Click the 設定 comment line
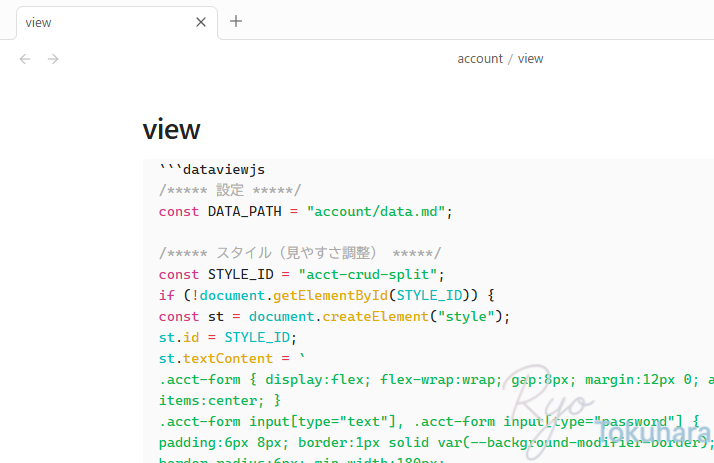Image resolution: width=714 pixels, height=463 pixels. click(229, 190)
